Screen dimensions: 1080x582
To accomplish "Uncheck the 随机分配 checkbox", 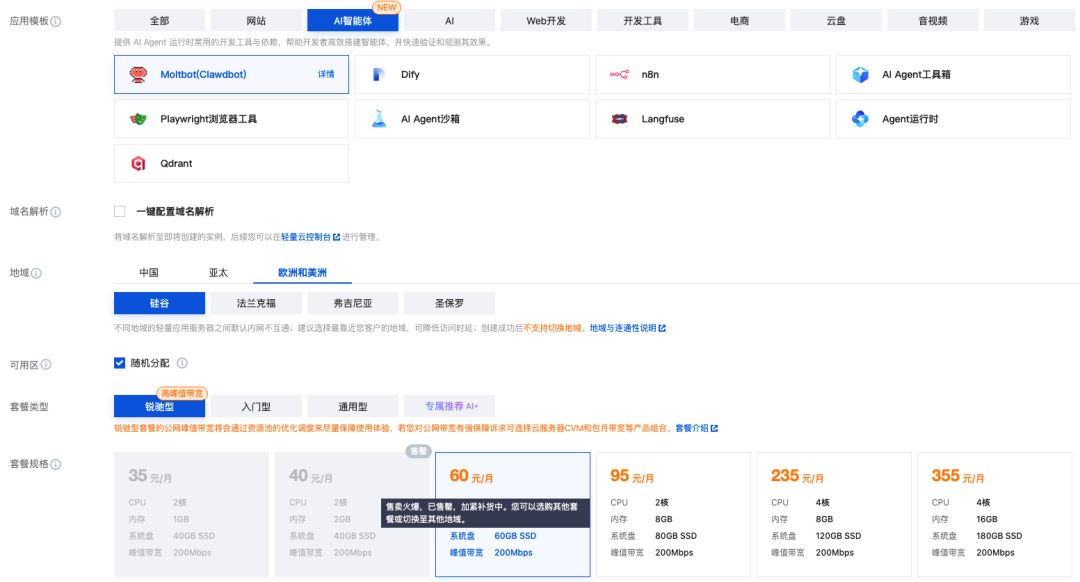I will click(x=120, y=363).
